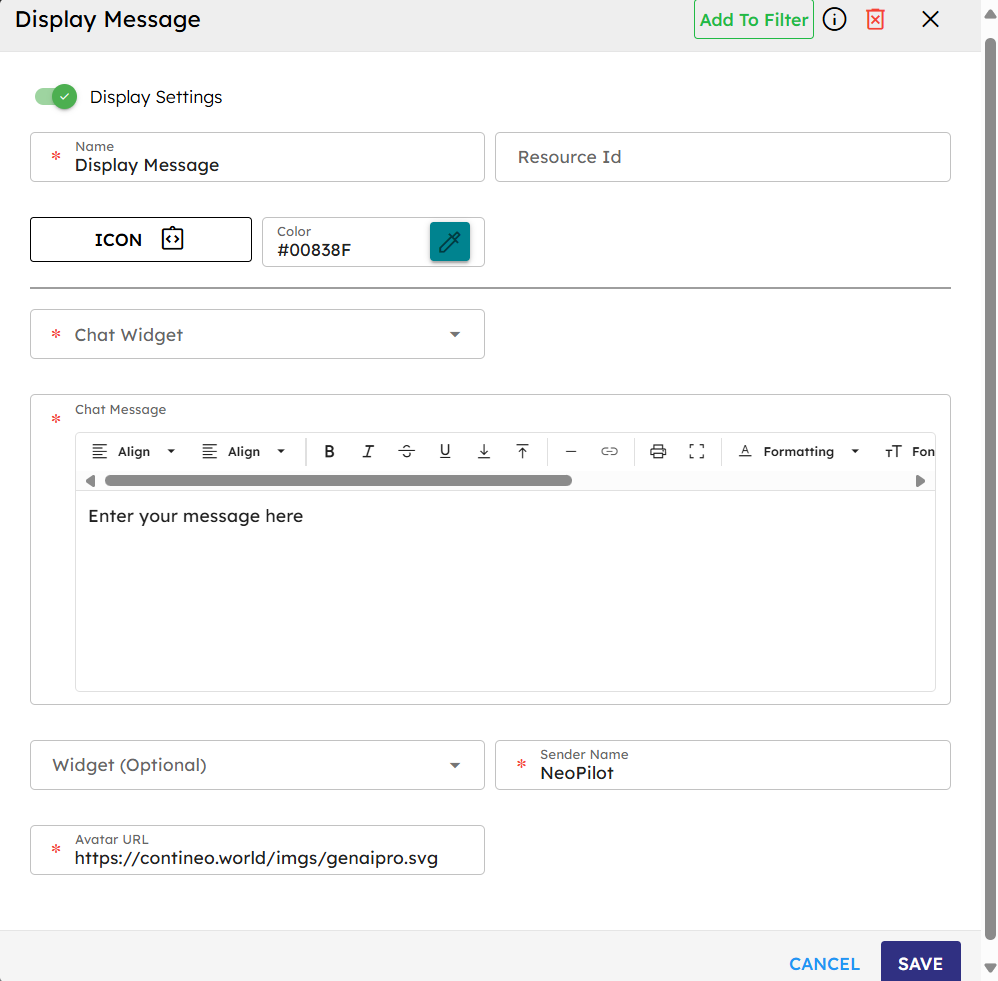This screenshot has height=981, width=998.
Task: Insert horizontal line using dash icon
Action: [571, 452]
